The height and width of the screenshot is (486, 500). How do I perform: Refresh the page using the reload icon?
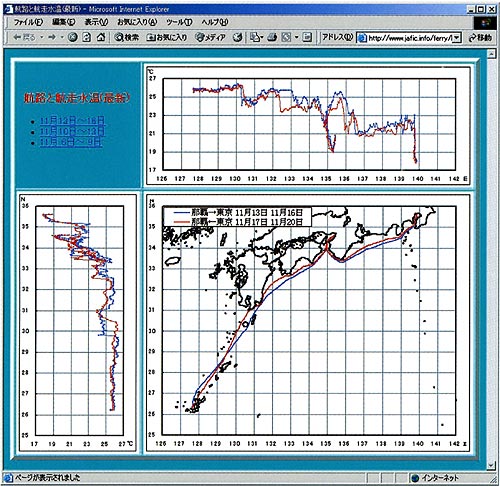pyautogui.click(x=87, y=37)
